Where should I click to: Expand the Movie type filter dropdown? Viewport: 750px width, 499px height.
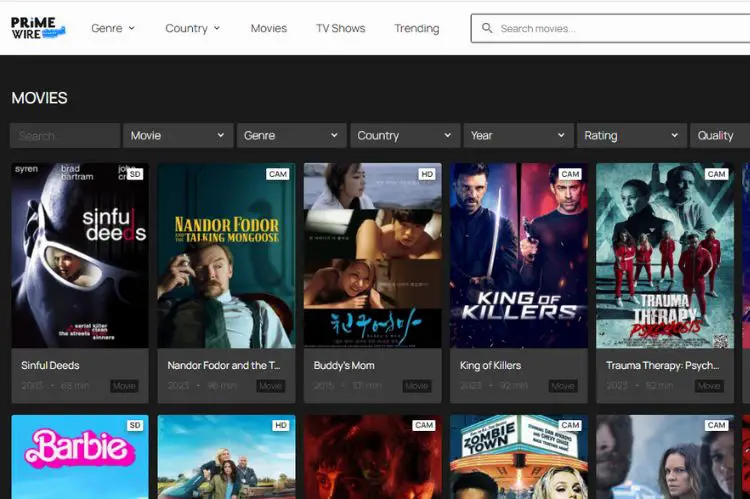click(x=178, y=135)
